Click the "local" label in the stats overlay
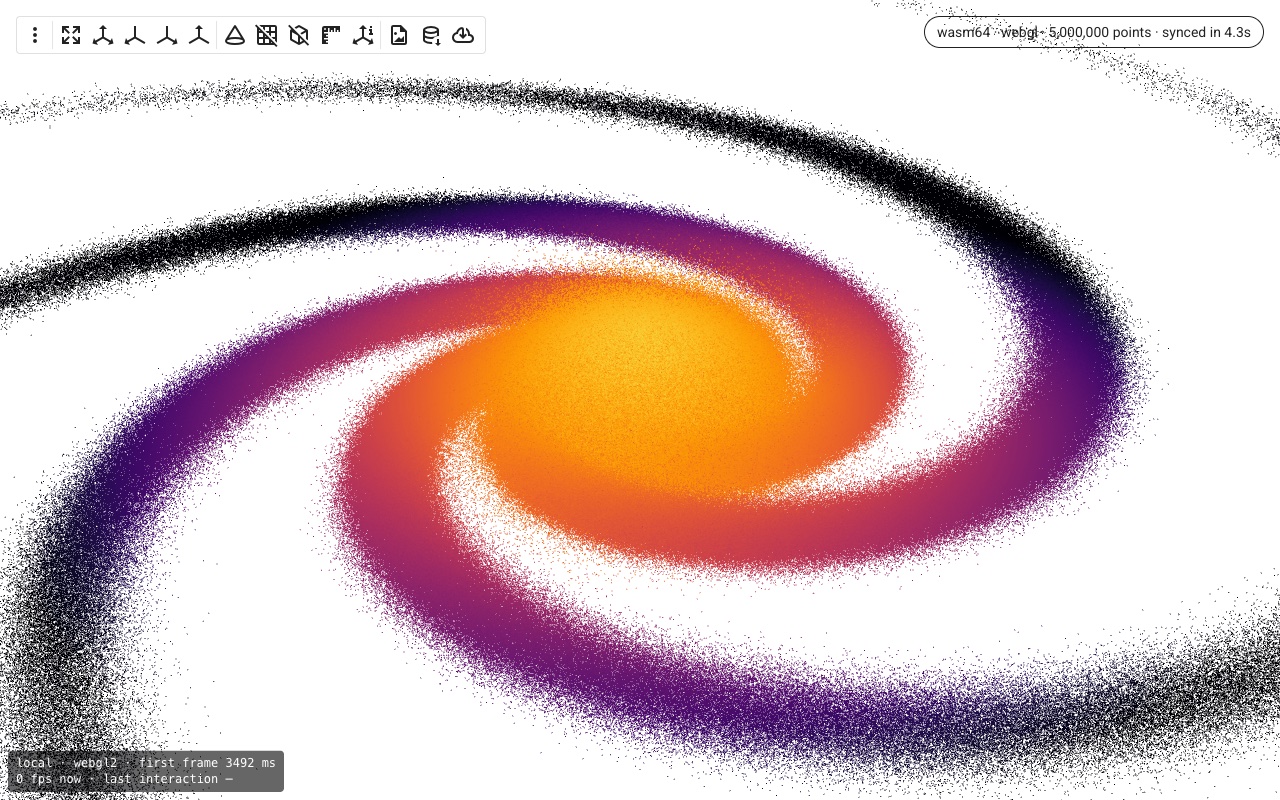Image resolution: width=1280 pixels, height=800 pixels. (x=34, y=763)
